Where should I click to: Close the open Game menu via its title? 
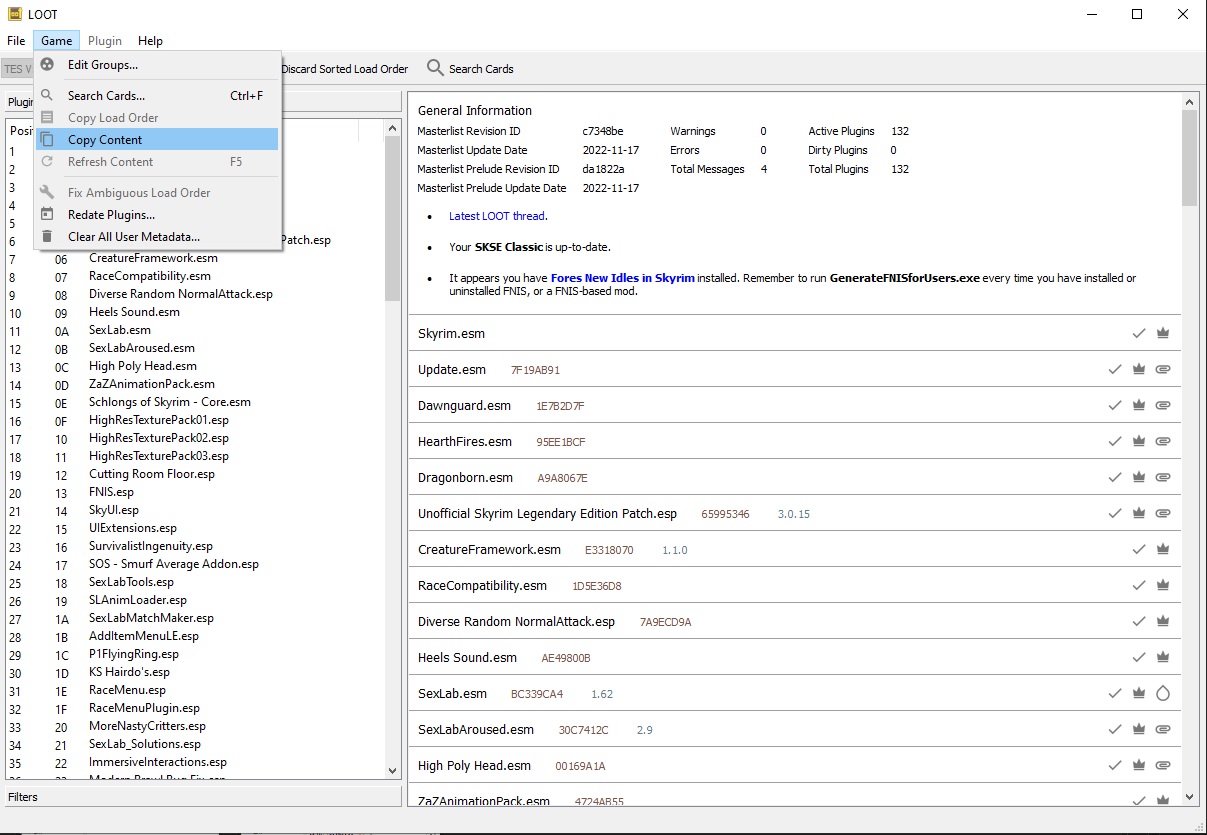coord(57,41)
